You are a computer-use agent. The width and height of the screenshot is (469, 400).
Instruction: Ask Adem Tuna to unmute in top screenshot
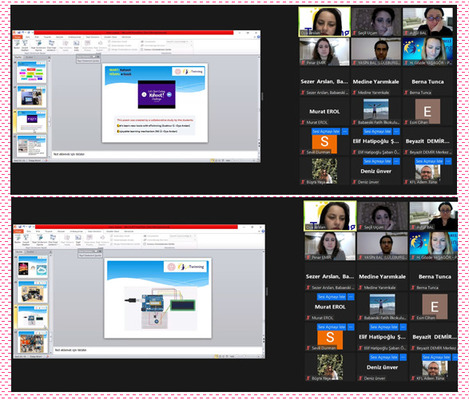click(x=429, y=161)
